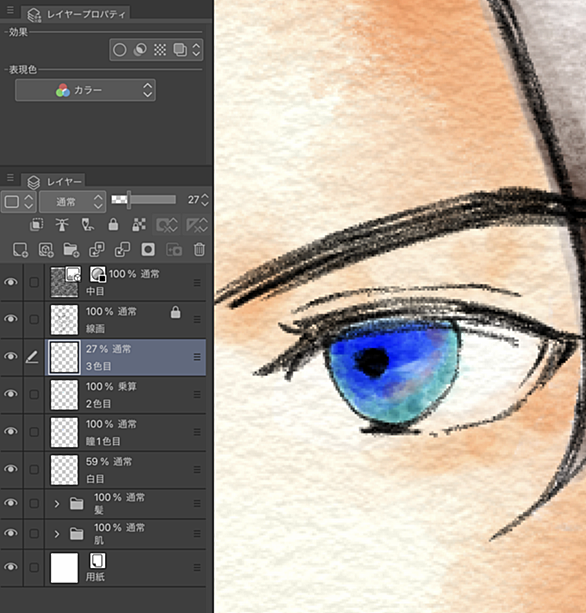Viewport: 586px width, 613px height.
Task: Check the selection box of 線画 layer
Action: click(34, 319)
